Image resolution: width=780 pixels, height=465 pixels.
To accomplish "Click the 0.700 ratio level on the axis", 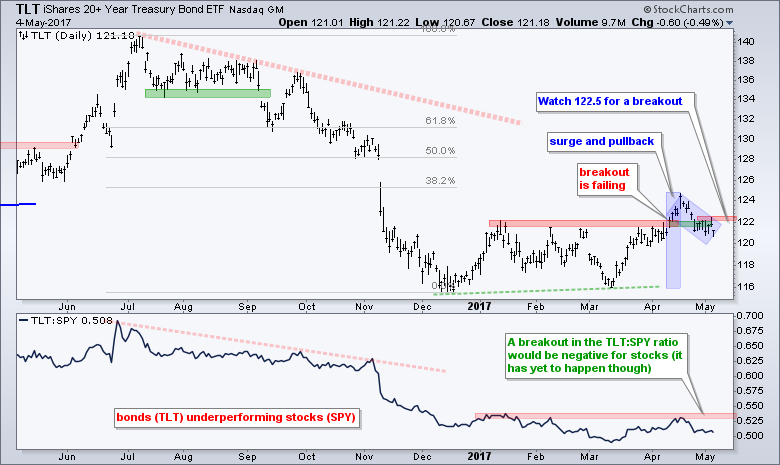I will pos(749,315).
